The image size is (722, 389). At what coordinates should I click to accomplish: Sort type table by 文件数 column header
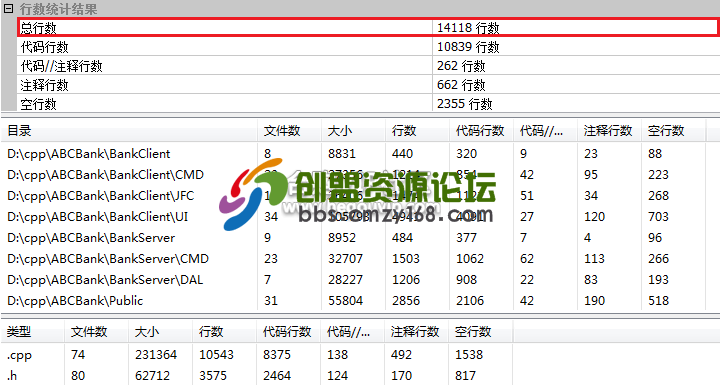96,332
